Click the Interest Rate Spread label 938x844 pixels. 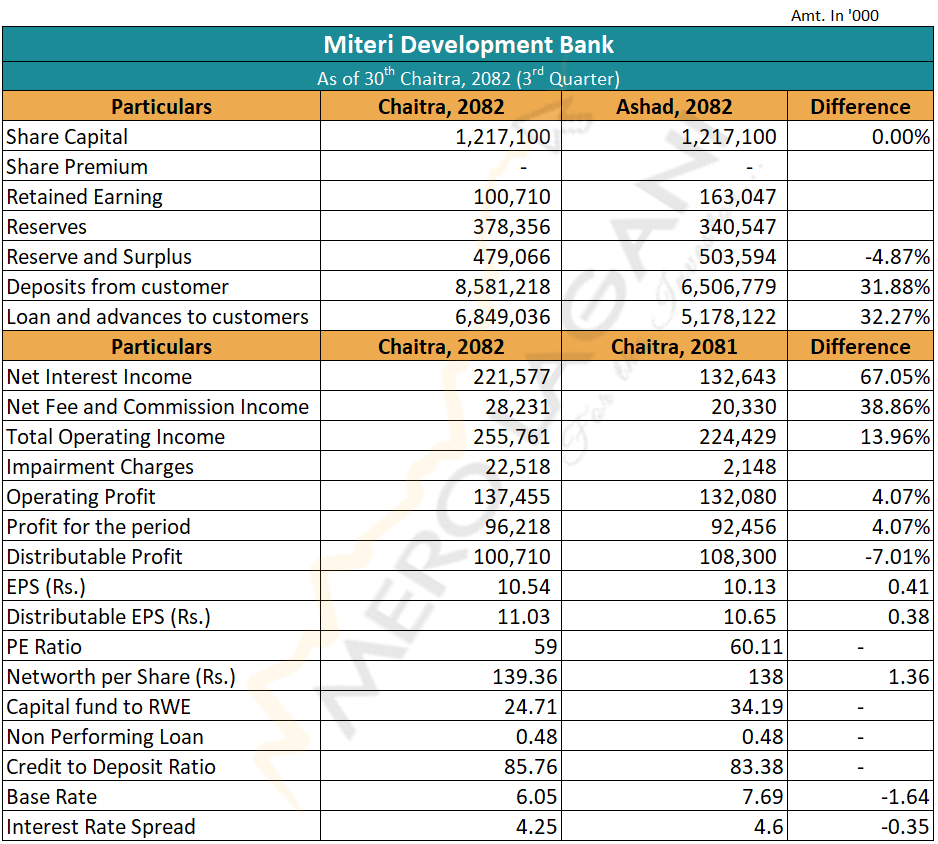click(101, 827)
